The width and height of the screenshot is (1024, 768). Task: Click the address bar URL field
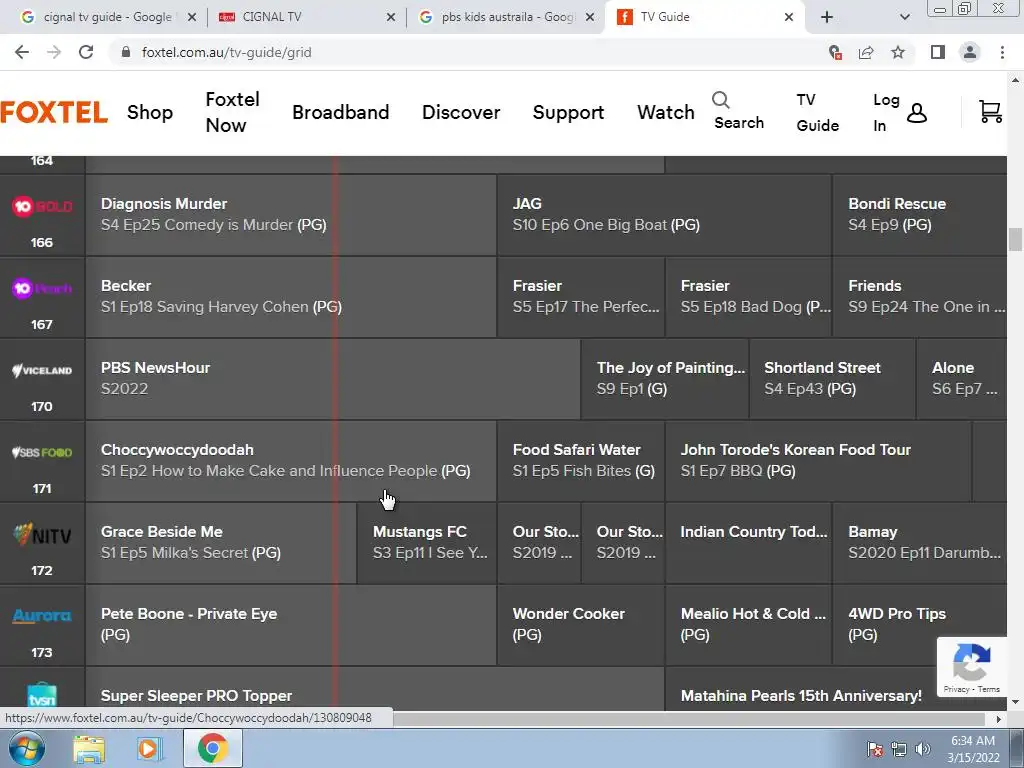pyautogui.click(x=470, y=52)
